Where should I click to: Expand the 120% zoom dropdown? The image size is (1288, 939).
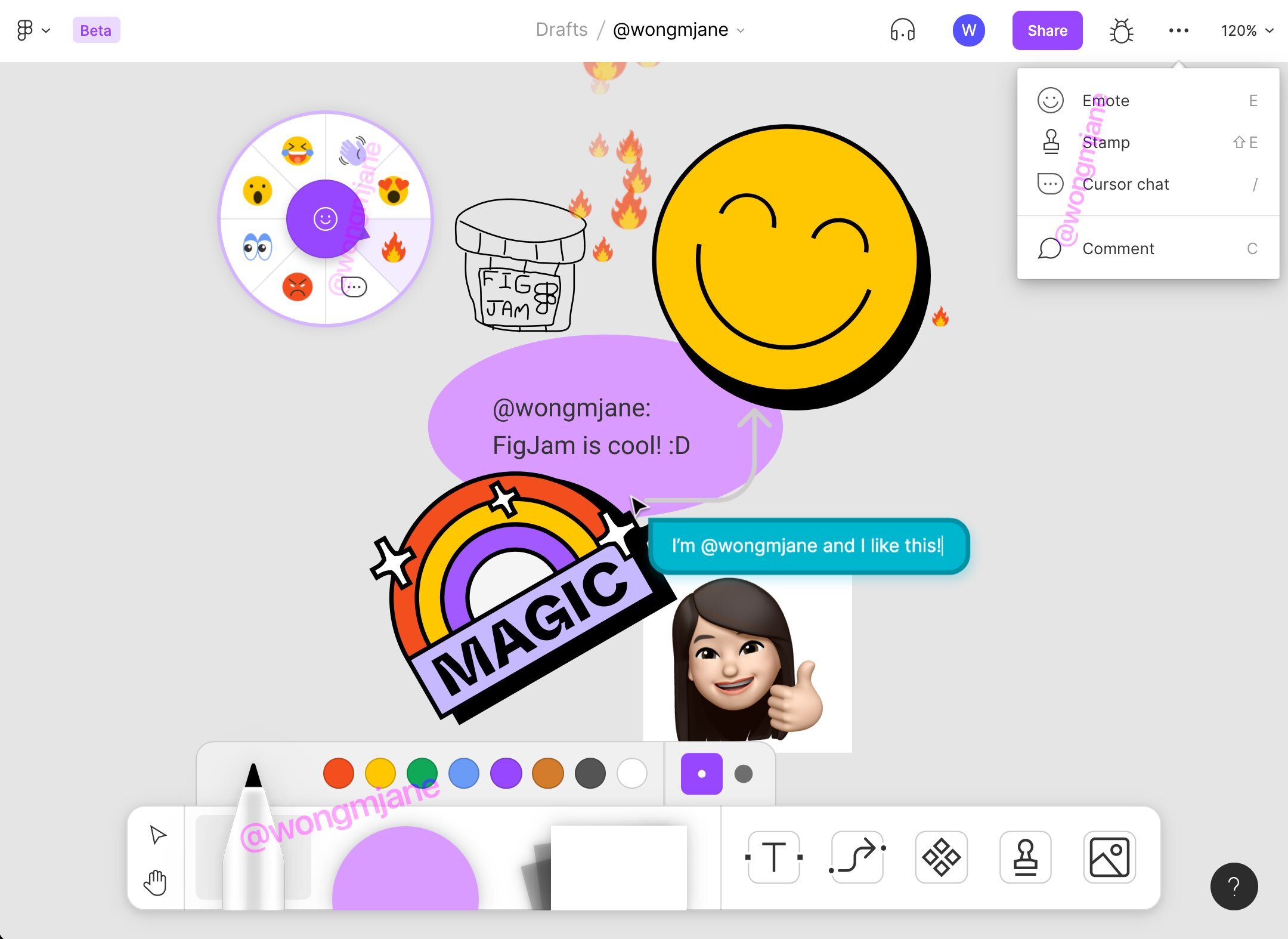pos(1247,30)
